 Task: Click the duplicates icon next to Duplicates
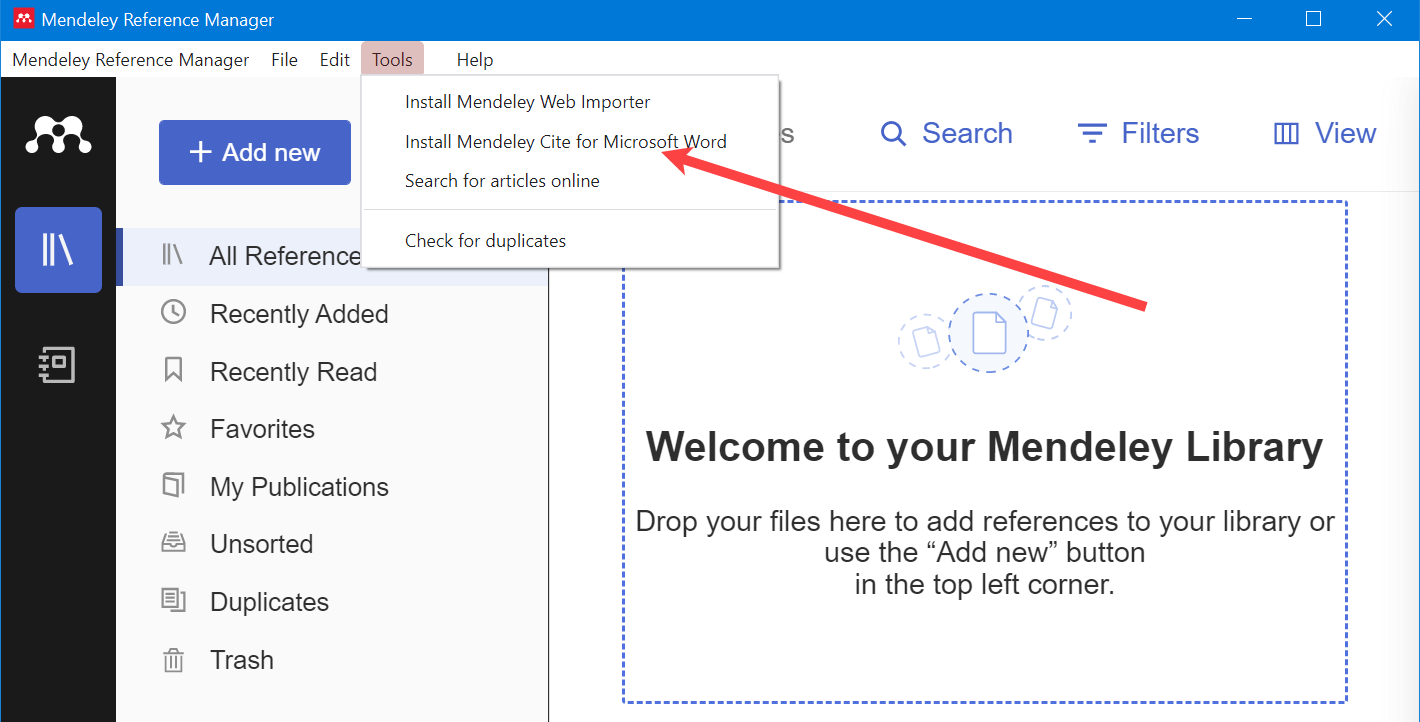point(174,601)
